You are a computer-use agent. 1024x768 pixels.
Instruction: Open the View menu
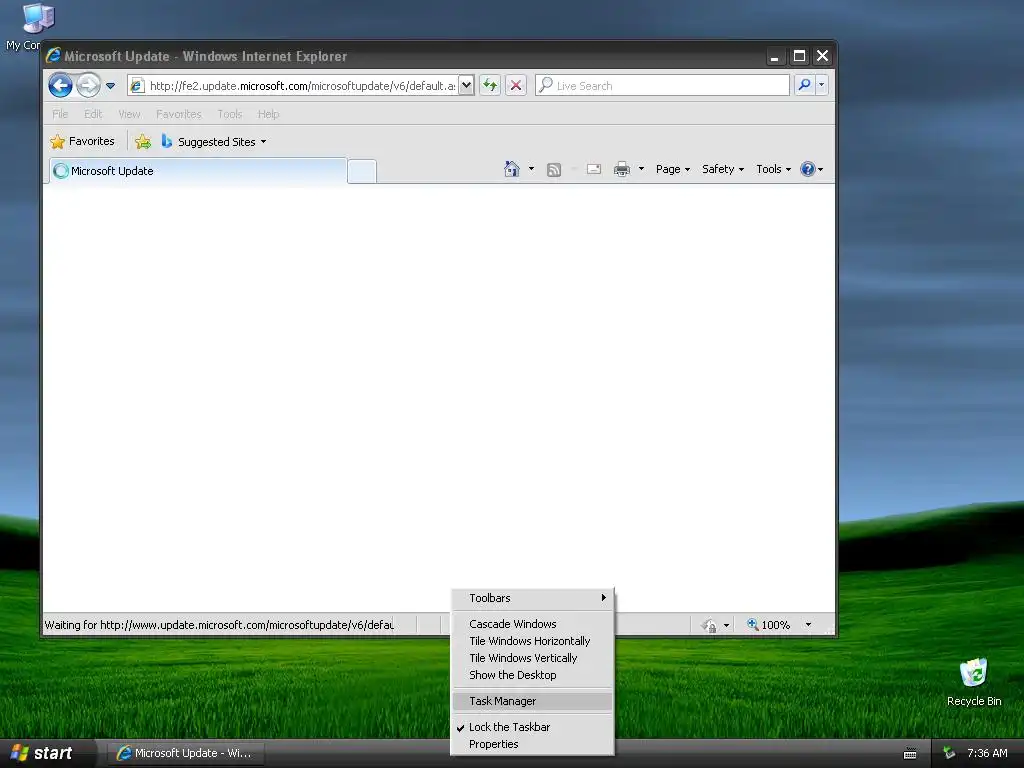(129, 114)
